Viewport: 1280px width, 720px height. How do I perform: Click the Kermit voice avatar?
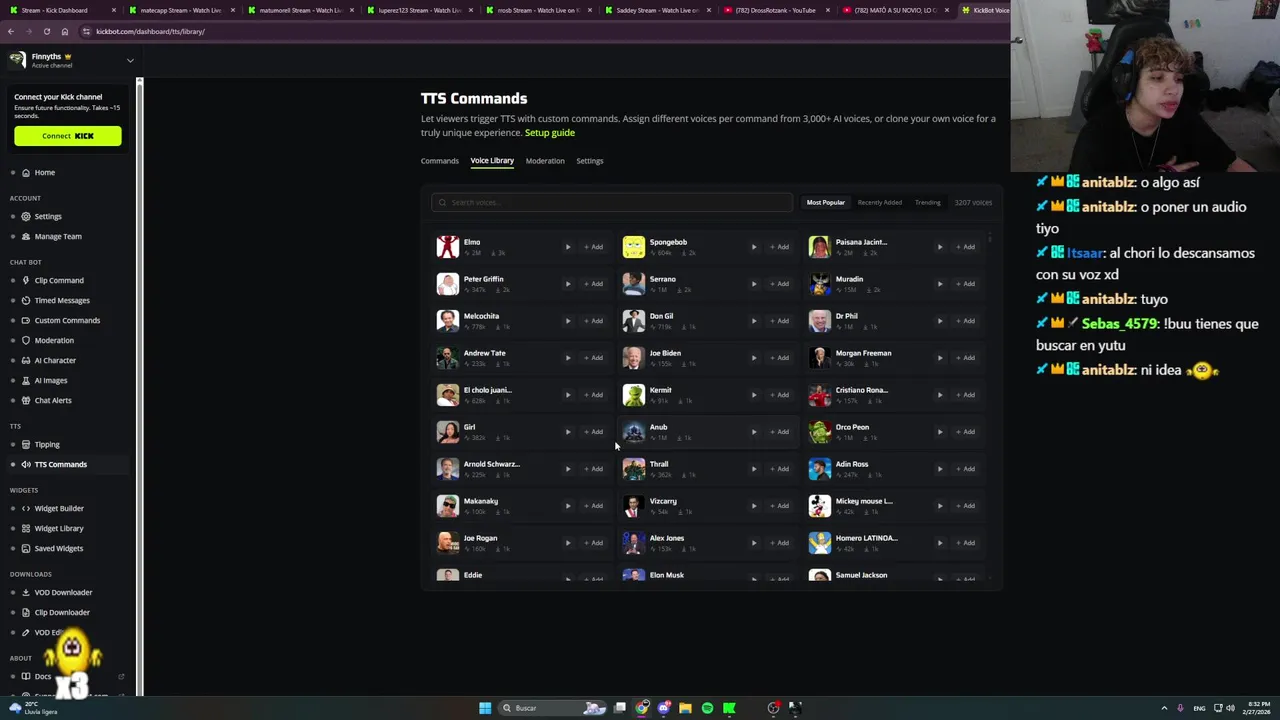634,395
